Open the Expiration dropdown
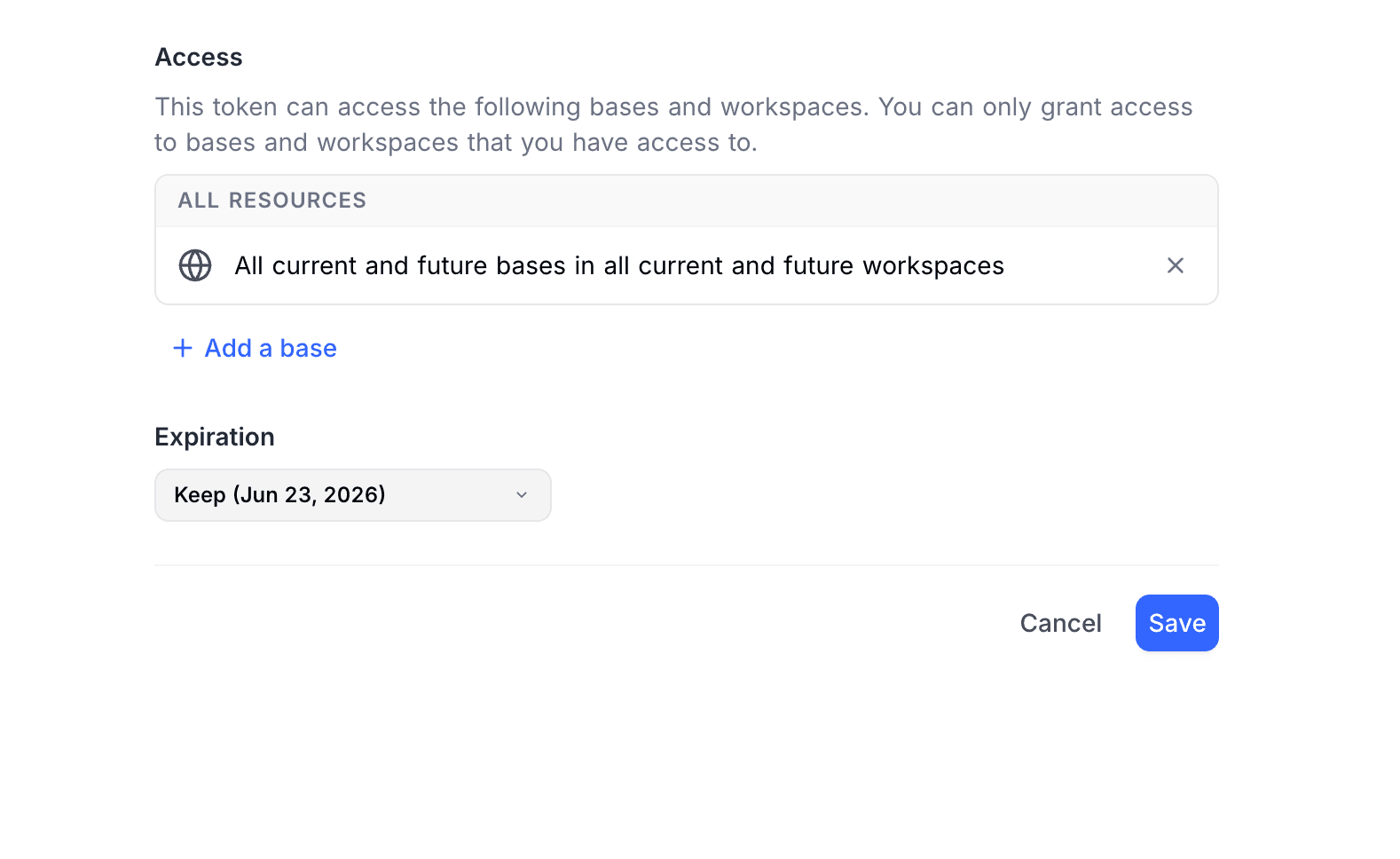The width and height of the screenshot is (1400, 859). click(x=352, y=495)
